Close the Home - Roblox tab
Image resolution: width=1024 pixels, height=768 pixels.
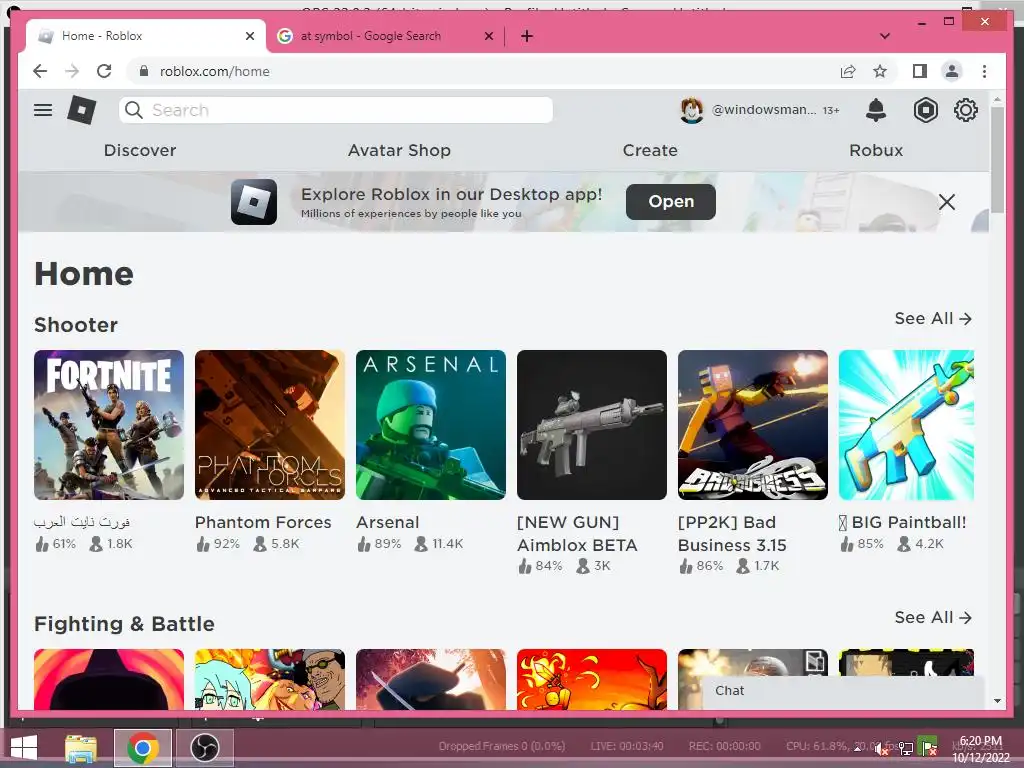[x=249, y=36]
